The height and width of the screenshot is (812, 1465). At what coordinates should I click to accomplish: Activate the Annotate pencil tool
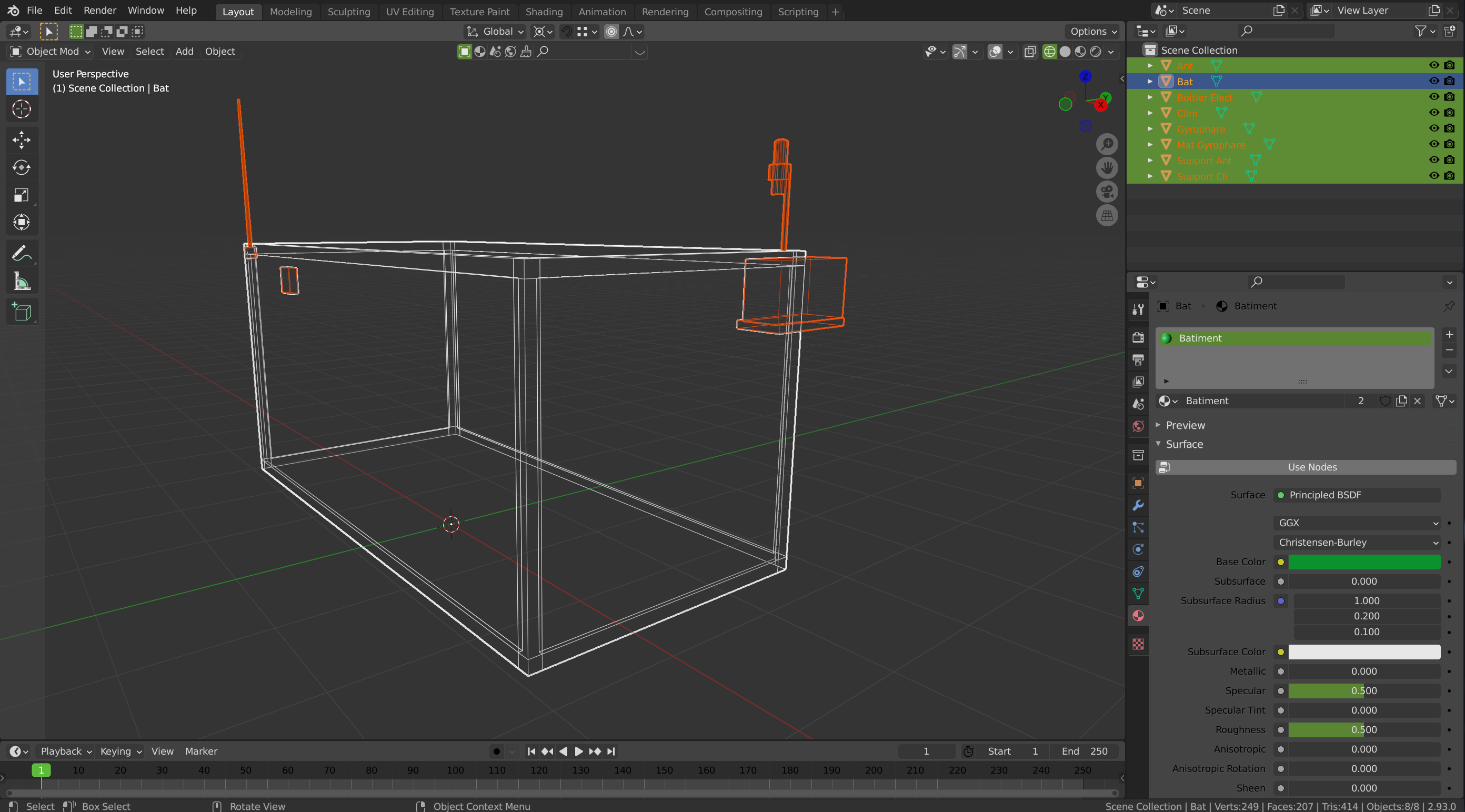[22, 253]
